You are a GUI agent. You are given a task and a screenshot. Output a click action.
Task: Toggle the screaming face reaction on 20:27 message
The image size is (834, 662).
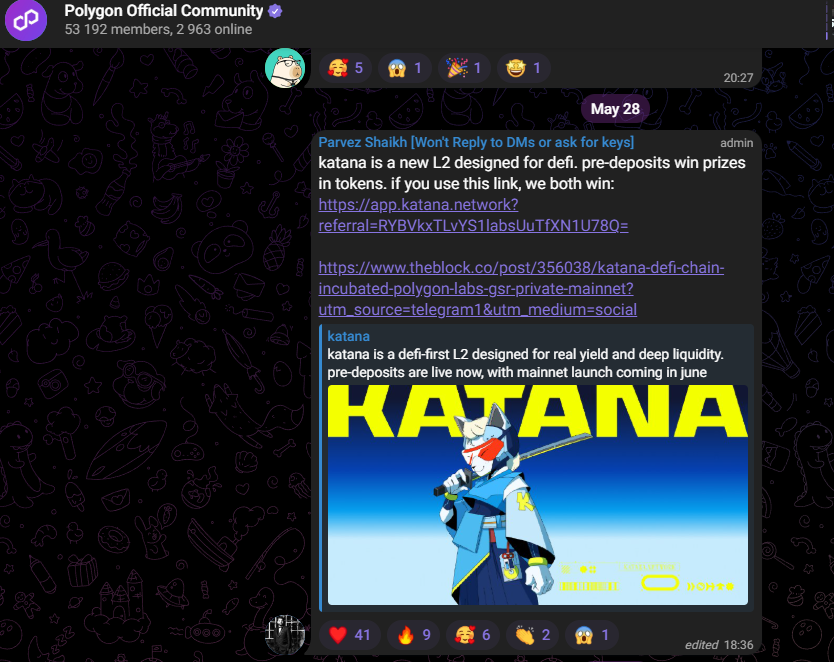coord(405,68)
